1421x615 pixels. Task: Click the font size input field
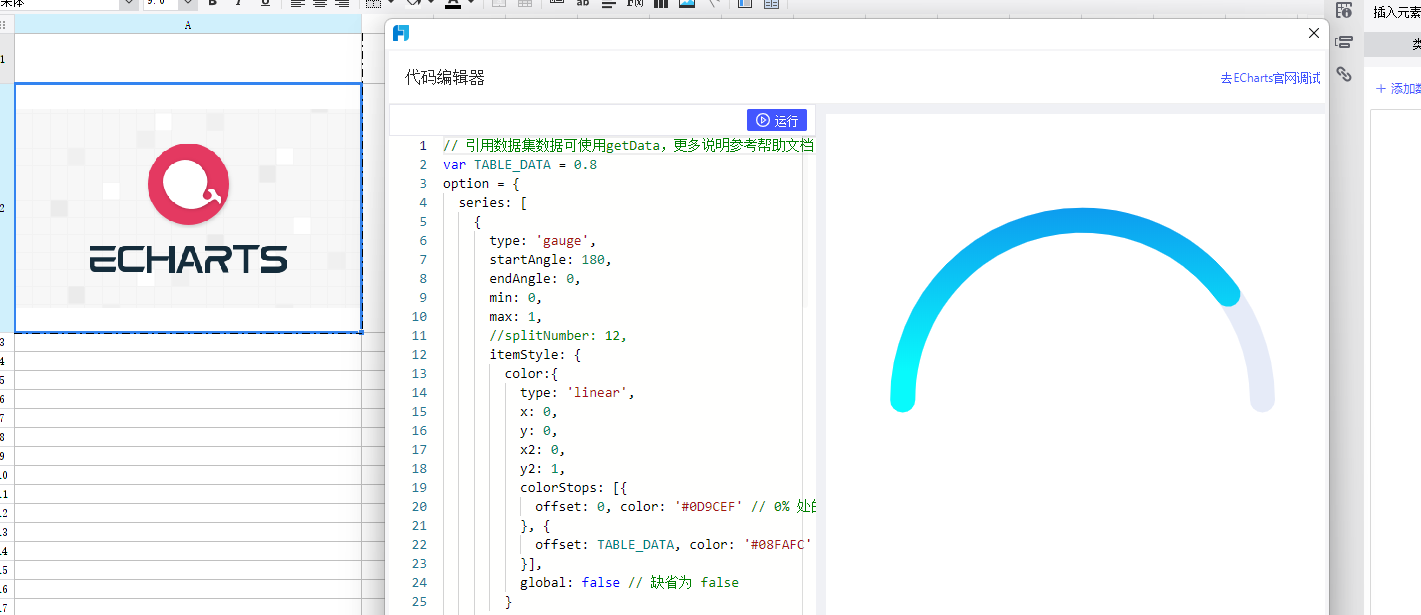pos(160,3)
